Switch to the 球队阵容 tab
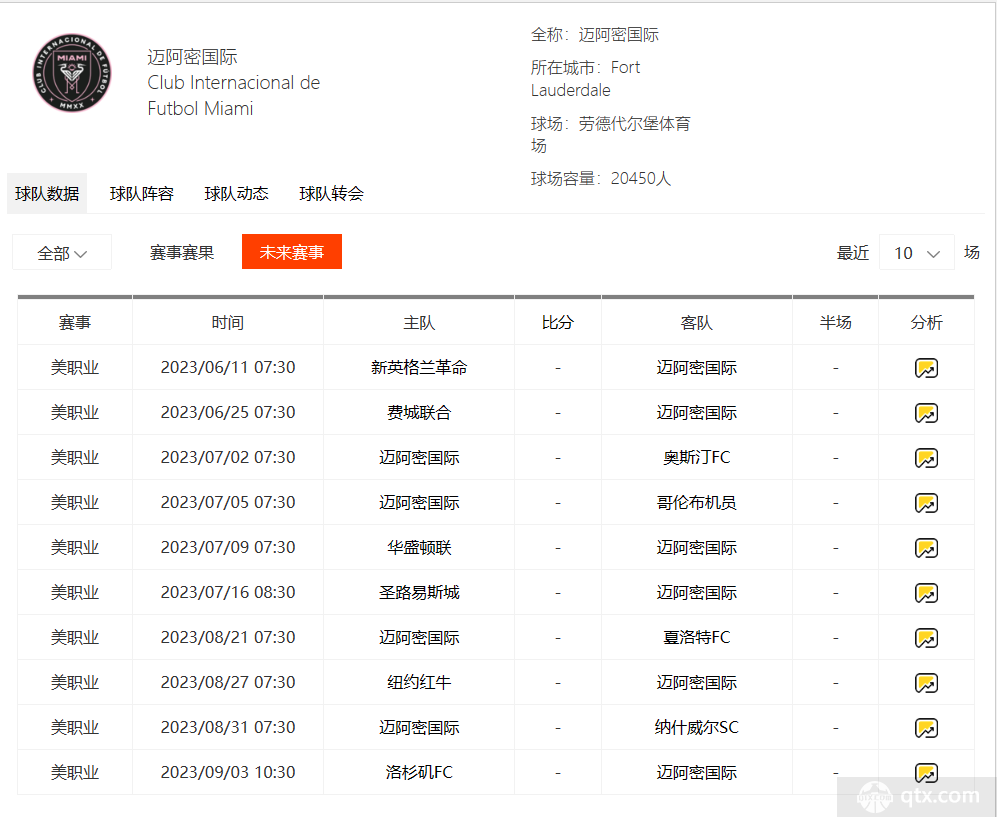This screenshot has height=817, width=997. [142, 193]
